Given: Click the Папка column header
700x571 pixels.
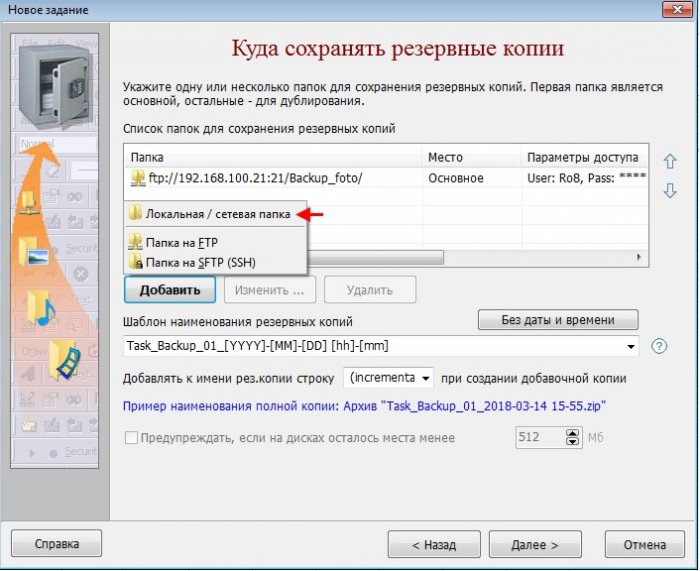Looking at the screenshot, I should point(273,157).
